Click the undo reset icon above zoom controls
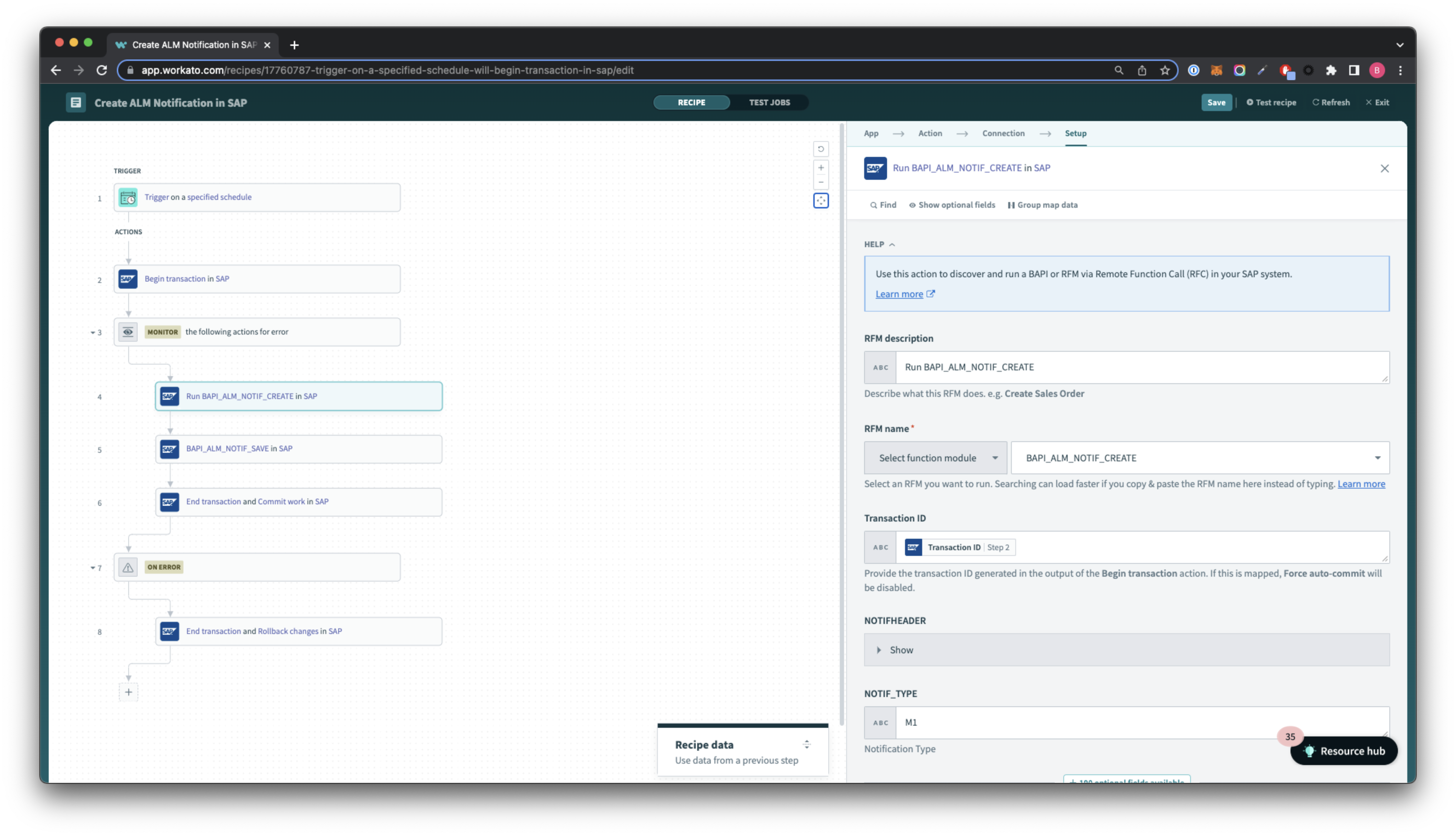 pyautogui.click(x=820, y=149)
